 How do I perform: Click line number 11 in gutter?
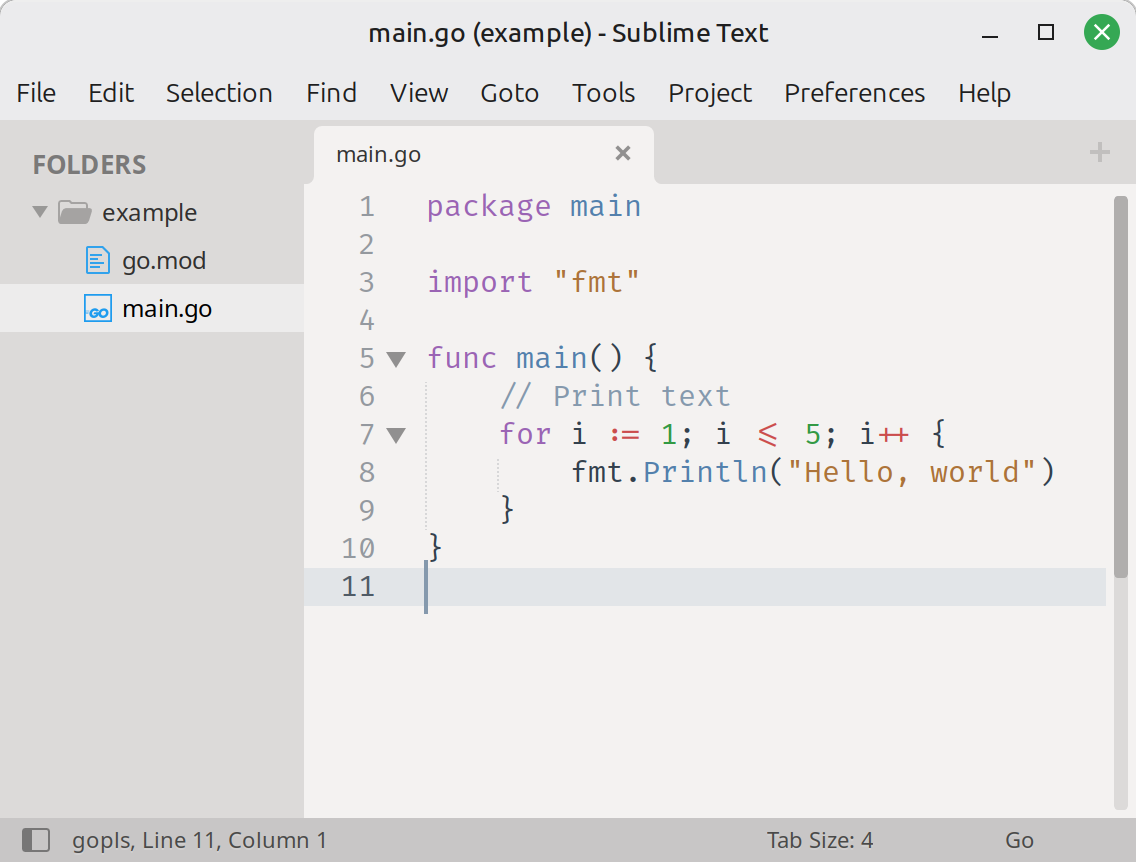358,587
